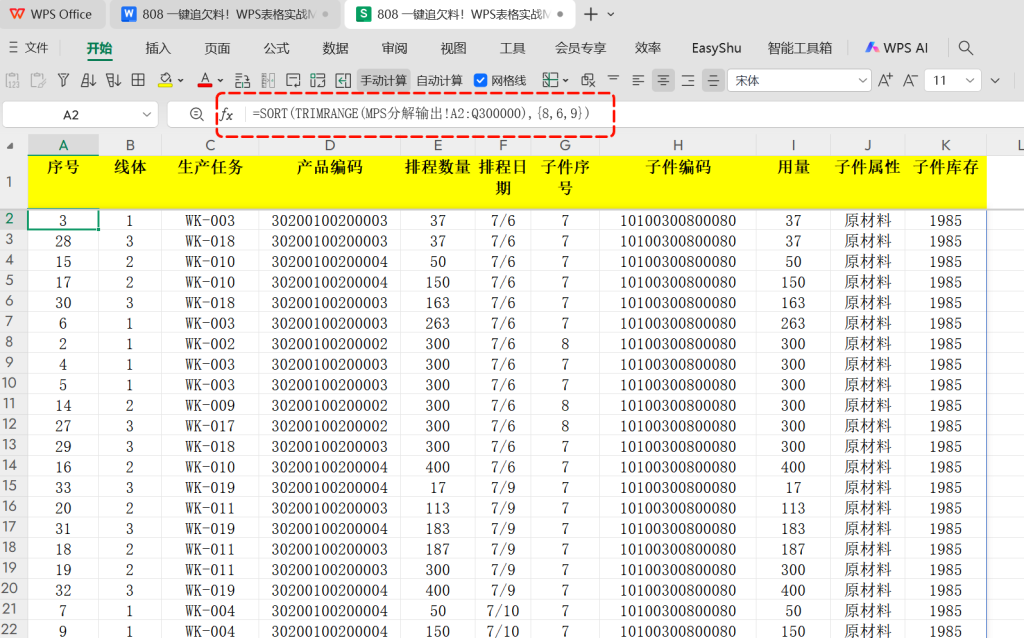1024x638 pixels.
Task: Apply yellow fill color bucket
Action: coord(165,80)
